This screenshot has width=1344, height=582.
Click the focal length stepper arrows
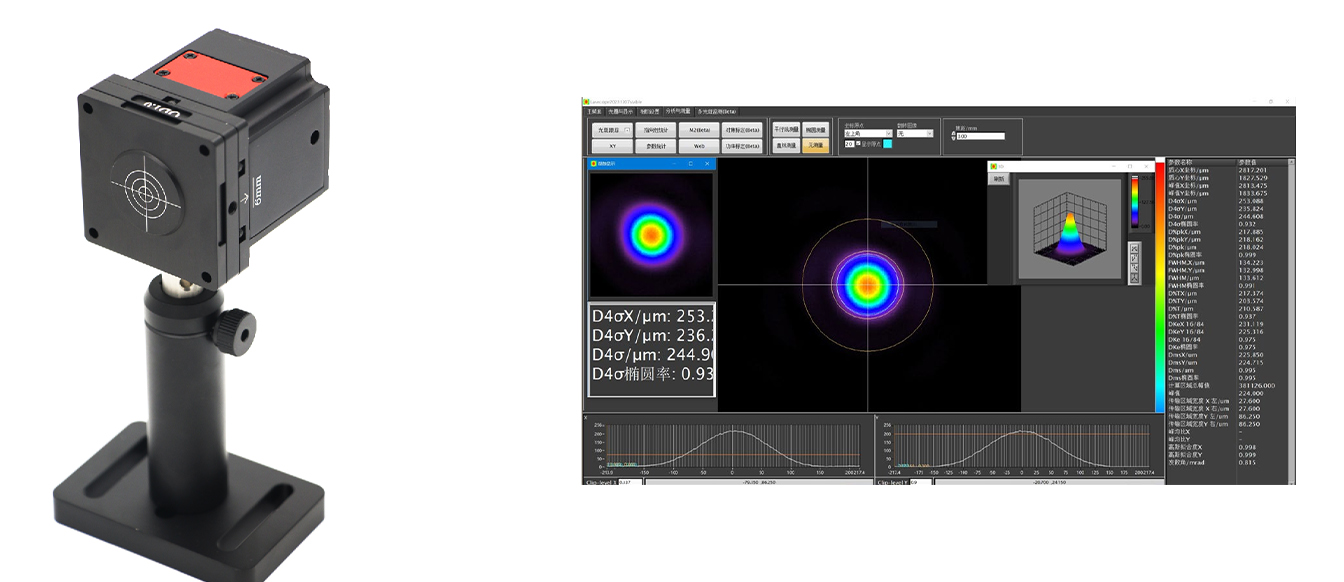(954, 136)
